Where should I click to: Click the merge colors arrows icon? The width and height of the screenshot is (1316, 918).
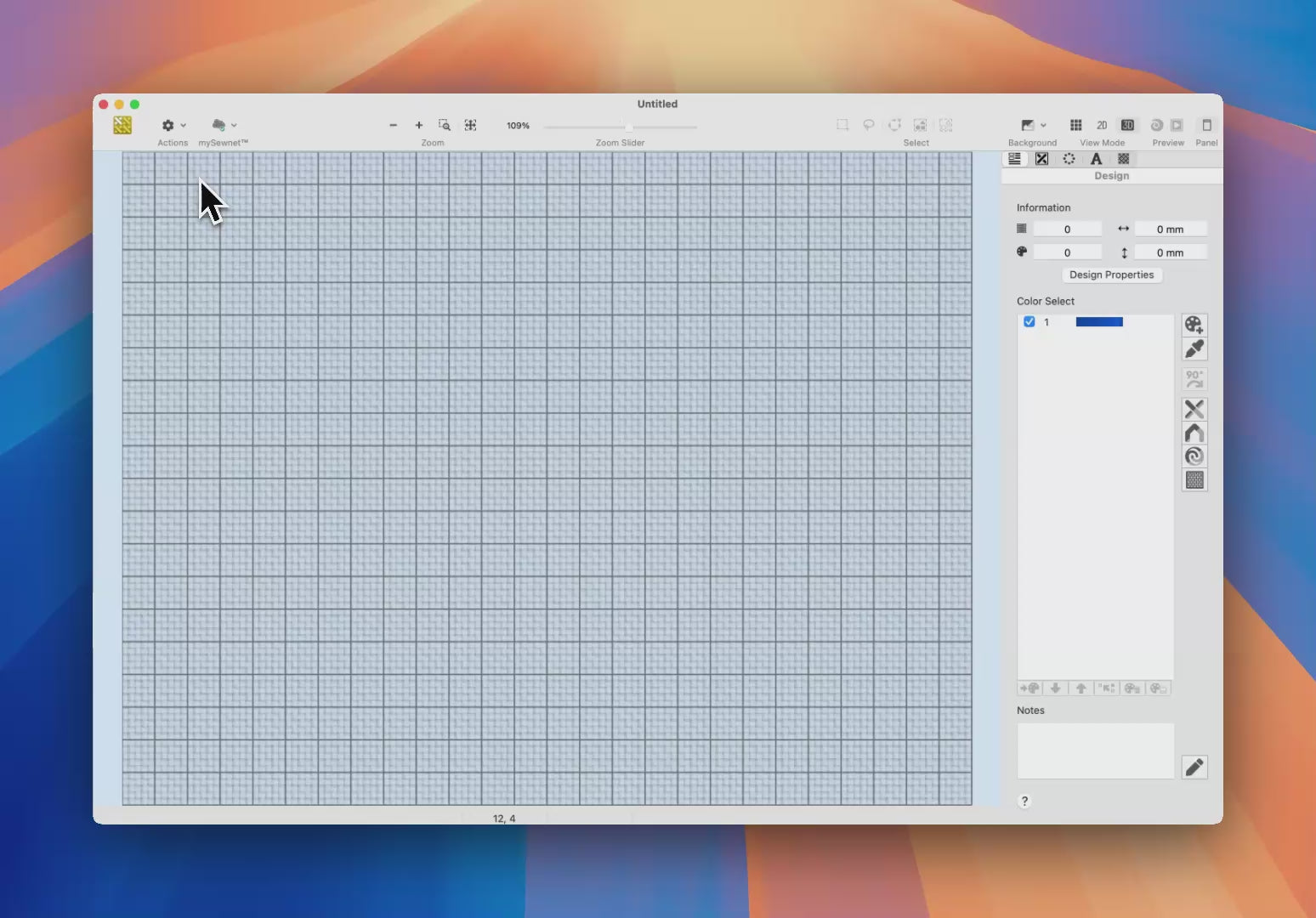[1106, 688]
